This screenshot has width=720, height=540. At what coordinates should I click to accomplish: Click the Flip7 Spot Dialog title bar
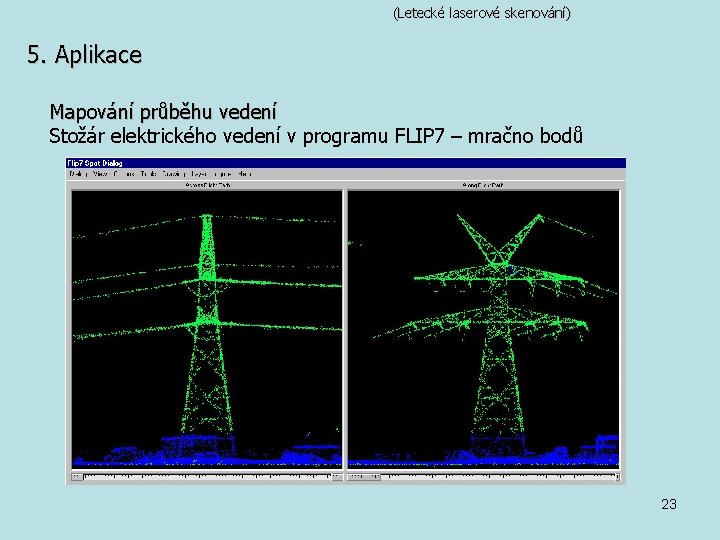pos(346,163)
